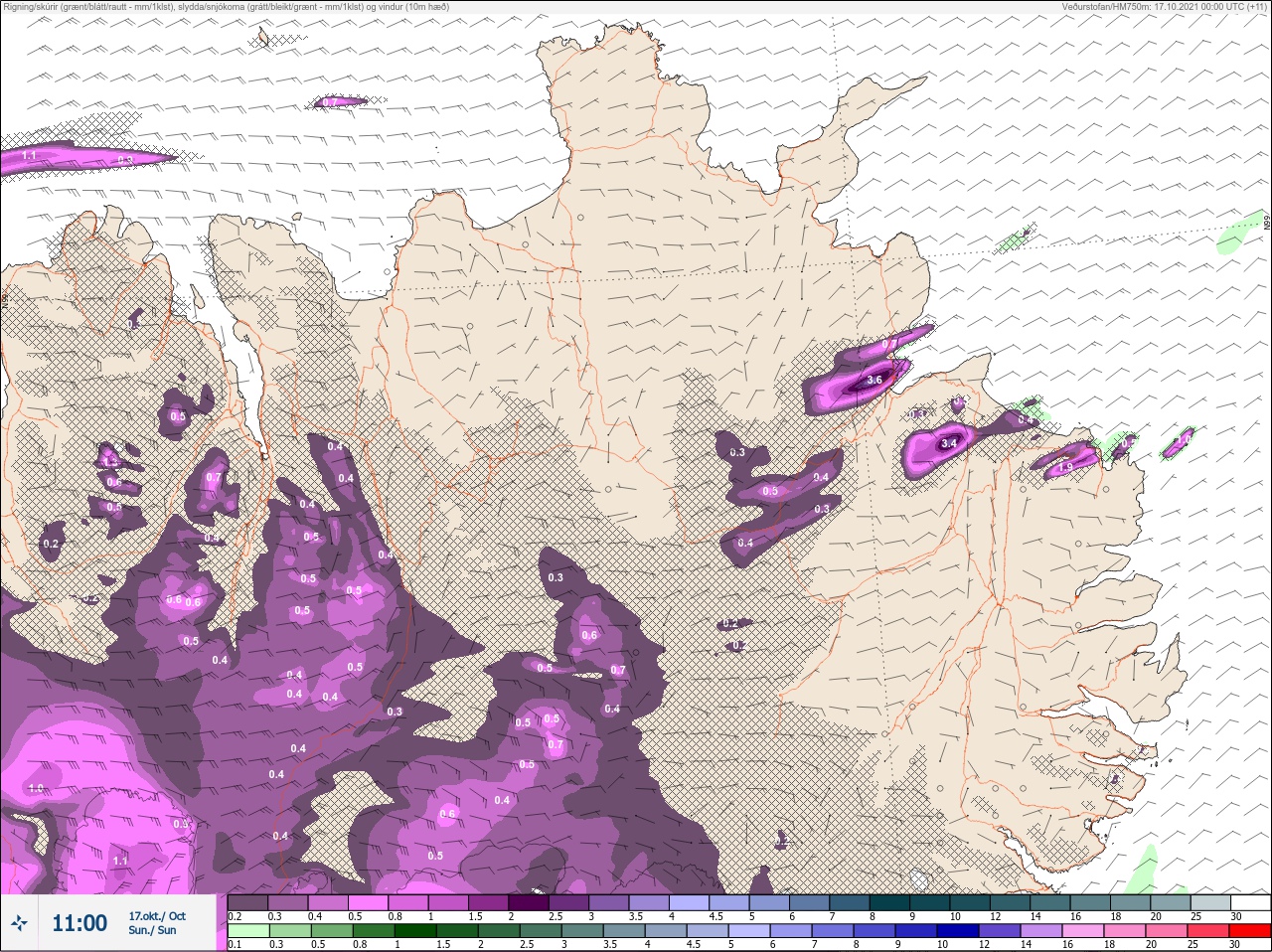The width and height of the screenshot is (1272, 952).
Task: Click the dark teal upper-row swatch starting at 10
Action: coord(970,902)
